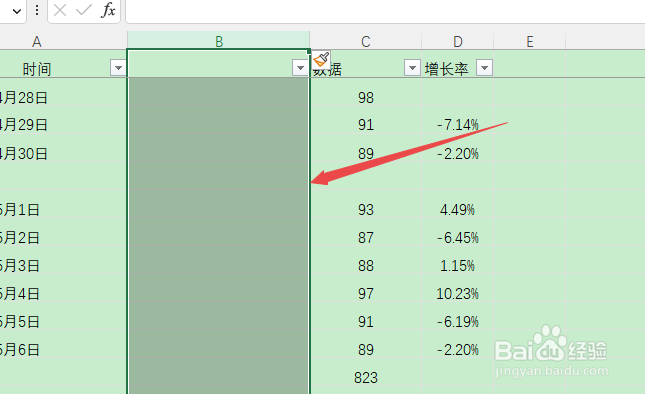This screenshot has width=645, height=394.
Task: Select the growth rate cell -6.45%
Action: [457, 232]
